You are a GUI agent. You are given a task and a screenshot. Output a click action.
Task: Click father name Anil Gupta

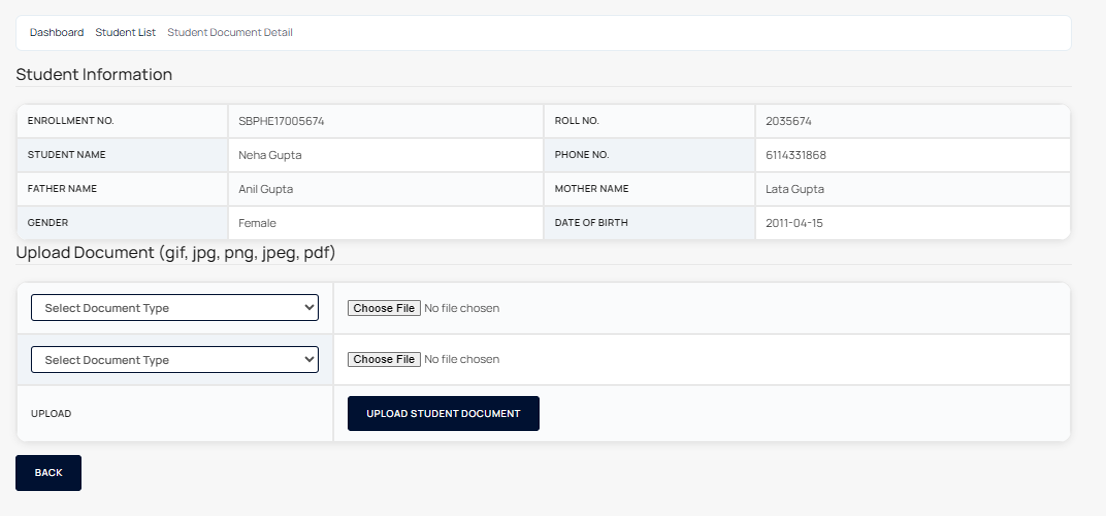point(266,189)
